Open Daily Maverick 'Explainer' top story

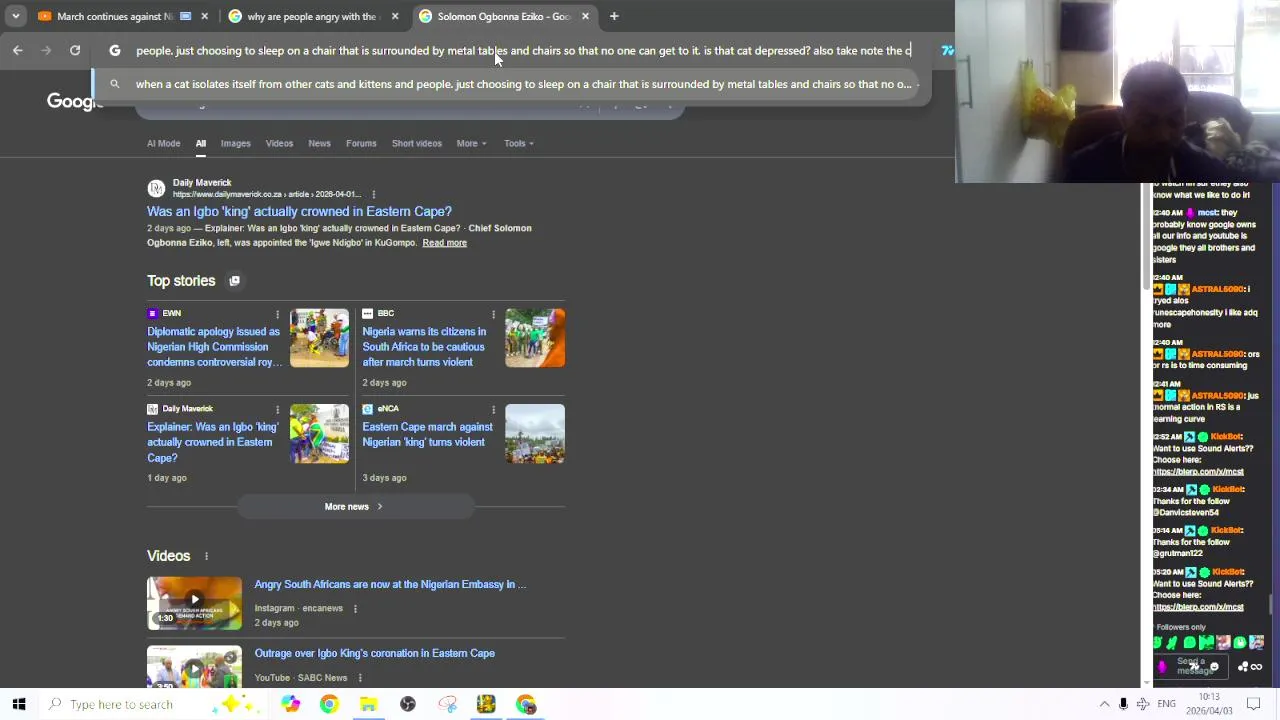[213, 442]
